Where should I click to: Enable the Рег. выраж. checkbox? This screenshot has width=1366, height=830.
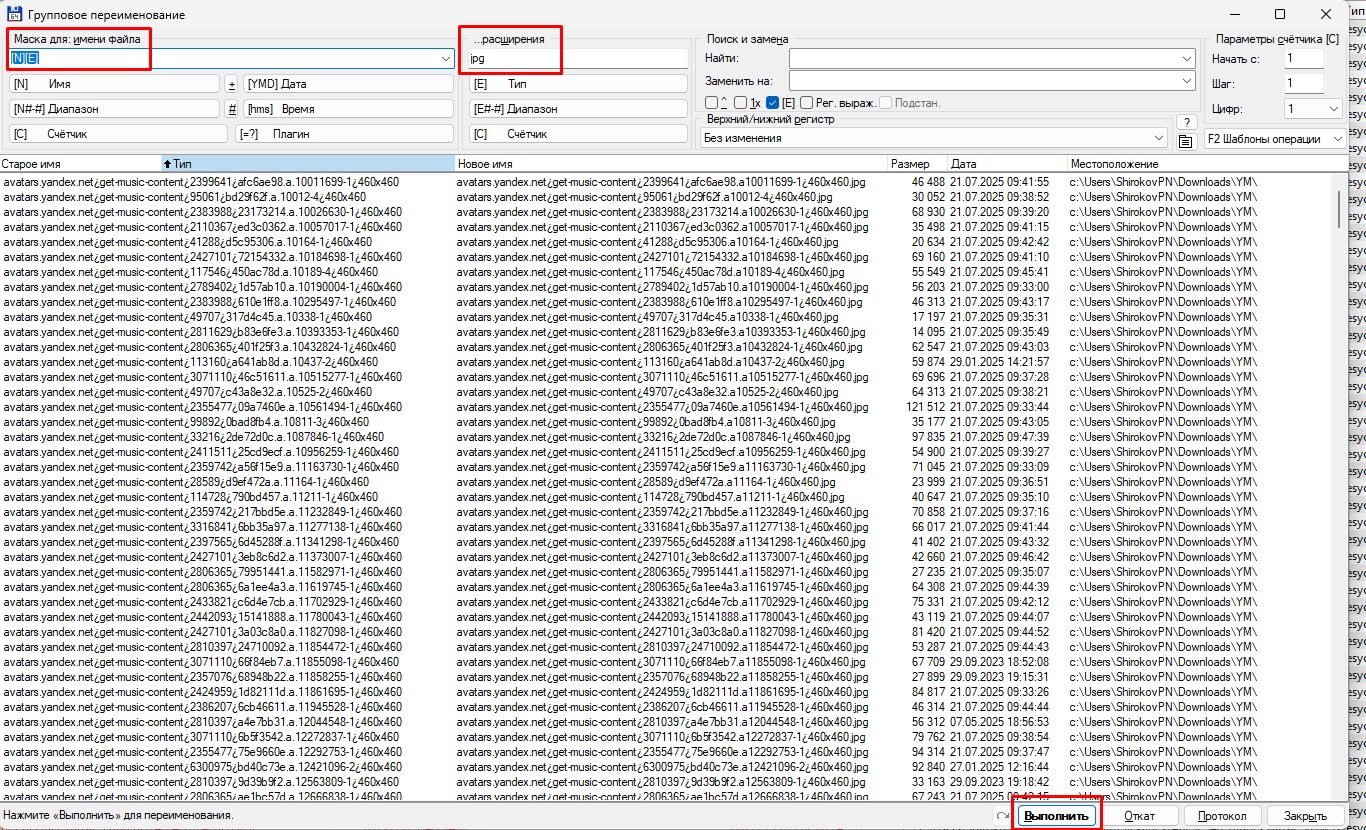[806, 103]
